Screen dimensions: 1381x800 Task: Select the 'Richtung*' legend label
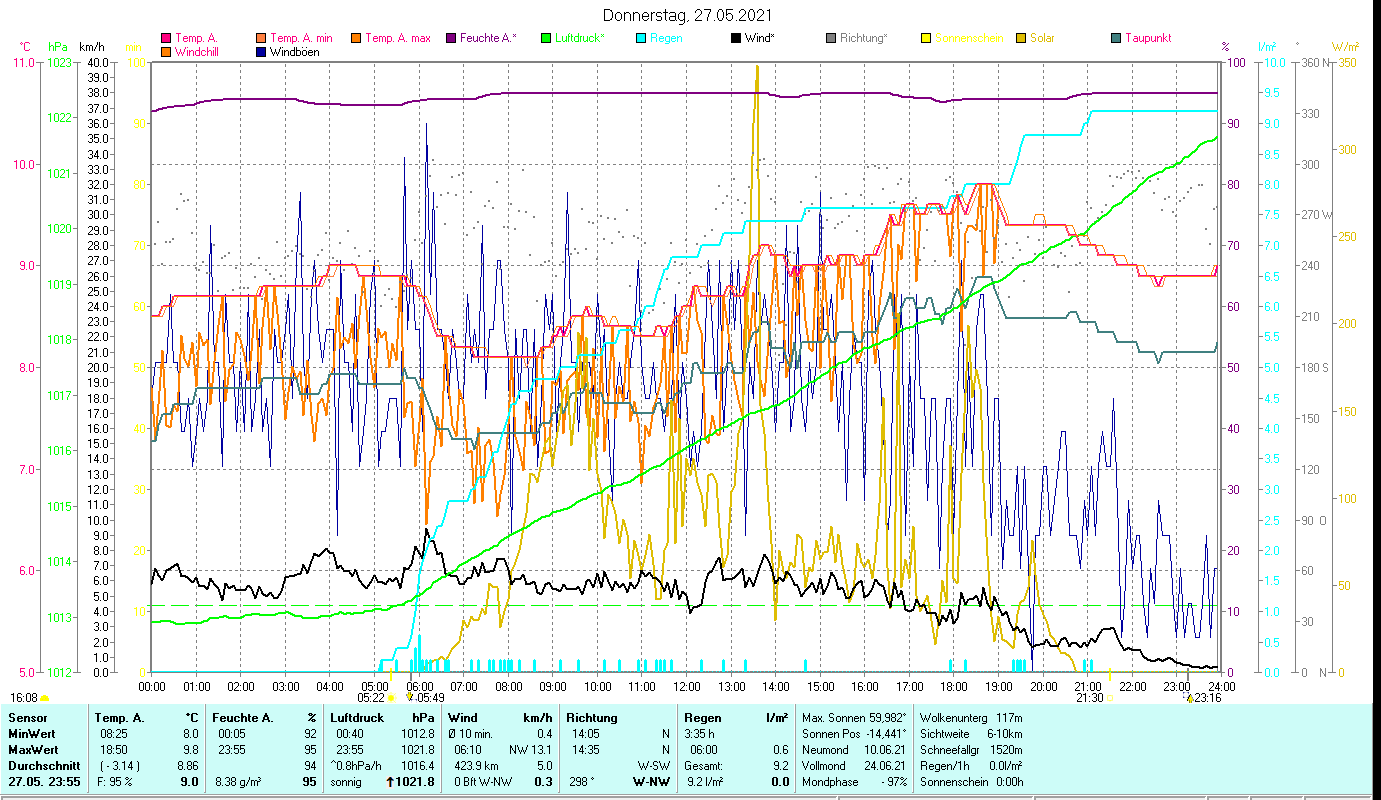point(864,38)
